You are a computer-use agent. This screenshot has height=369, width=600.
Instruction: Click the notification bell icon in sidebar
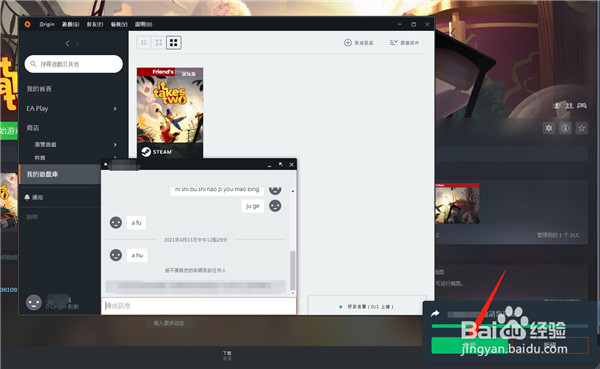pos(27,197)
